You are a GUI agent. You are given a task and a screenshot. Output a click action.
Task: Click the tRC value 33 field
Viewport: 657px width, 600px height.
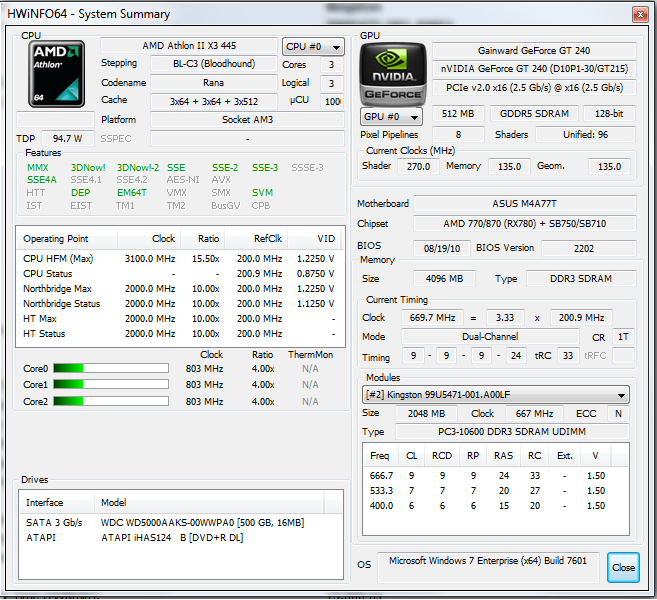[568, 356]
